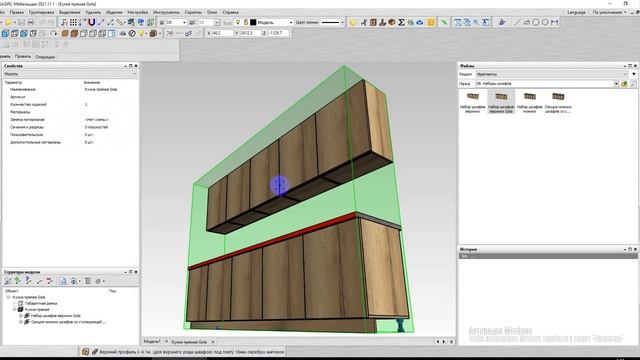Click the blue-yellow question mark icon in structure panel

[27, 281]
